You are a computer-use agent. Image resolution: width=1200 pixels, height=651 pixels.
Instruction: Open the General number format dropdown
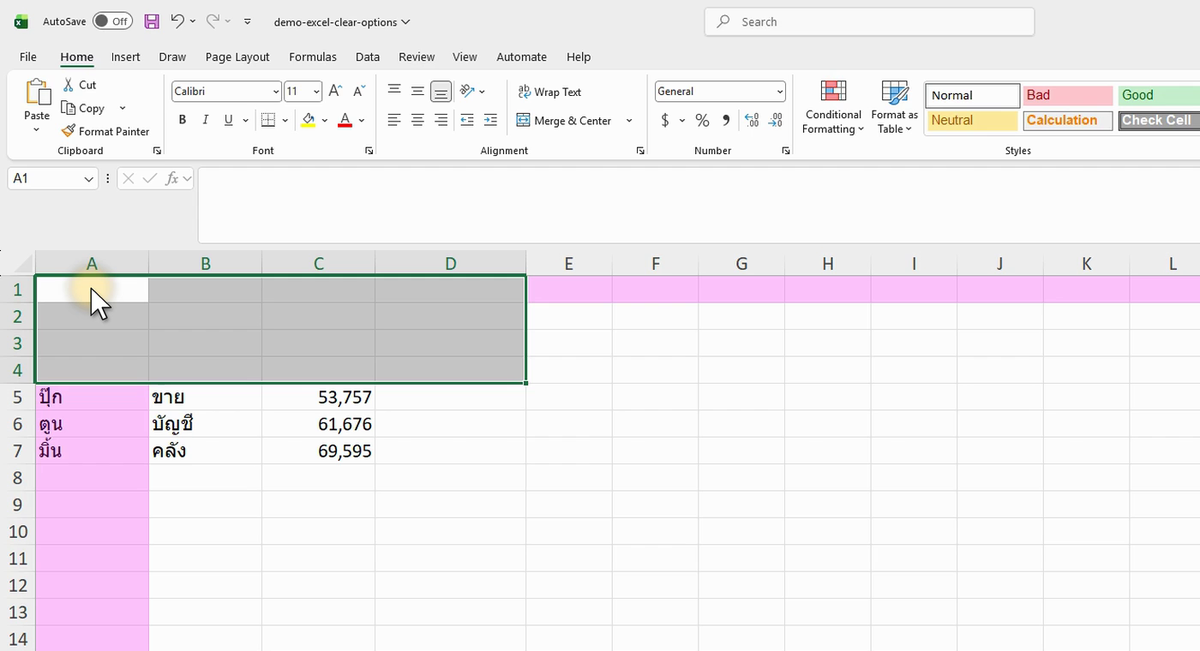point(780,91)
